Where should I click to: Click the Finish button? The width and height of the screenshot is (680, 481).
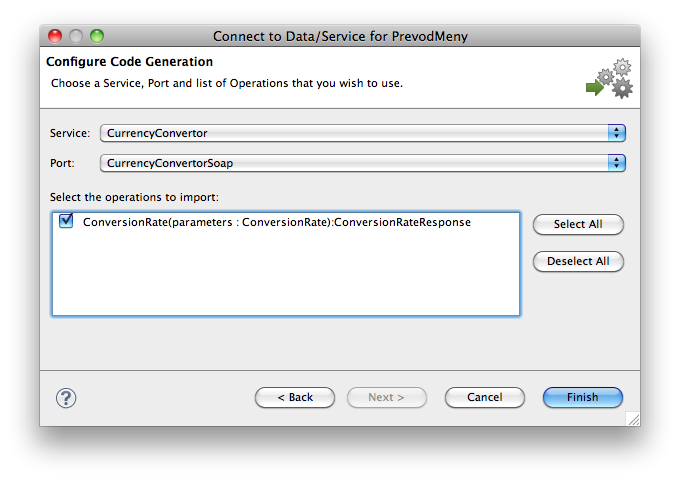pos(582,397)
